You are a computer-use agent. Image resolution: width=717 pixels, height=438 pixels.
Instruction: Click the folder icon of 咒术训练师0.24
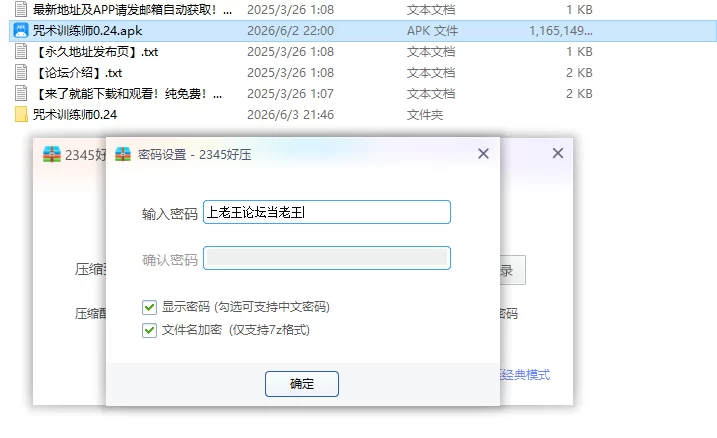pyautogui.click(x=21, y=114)
